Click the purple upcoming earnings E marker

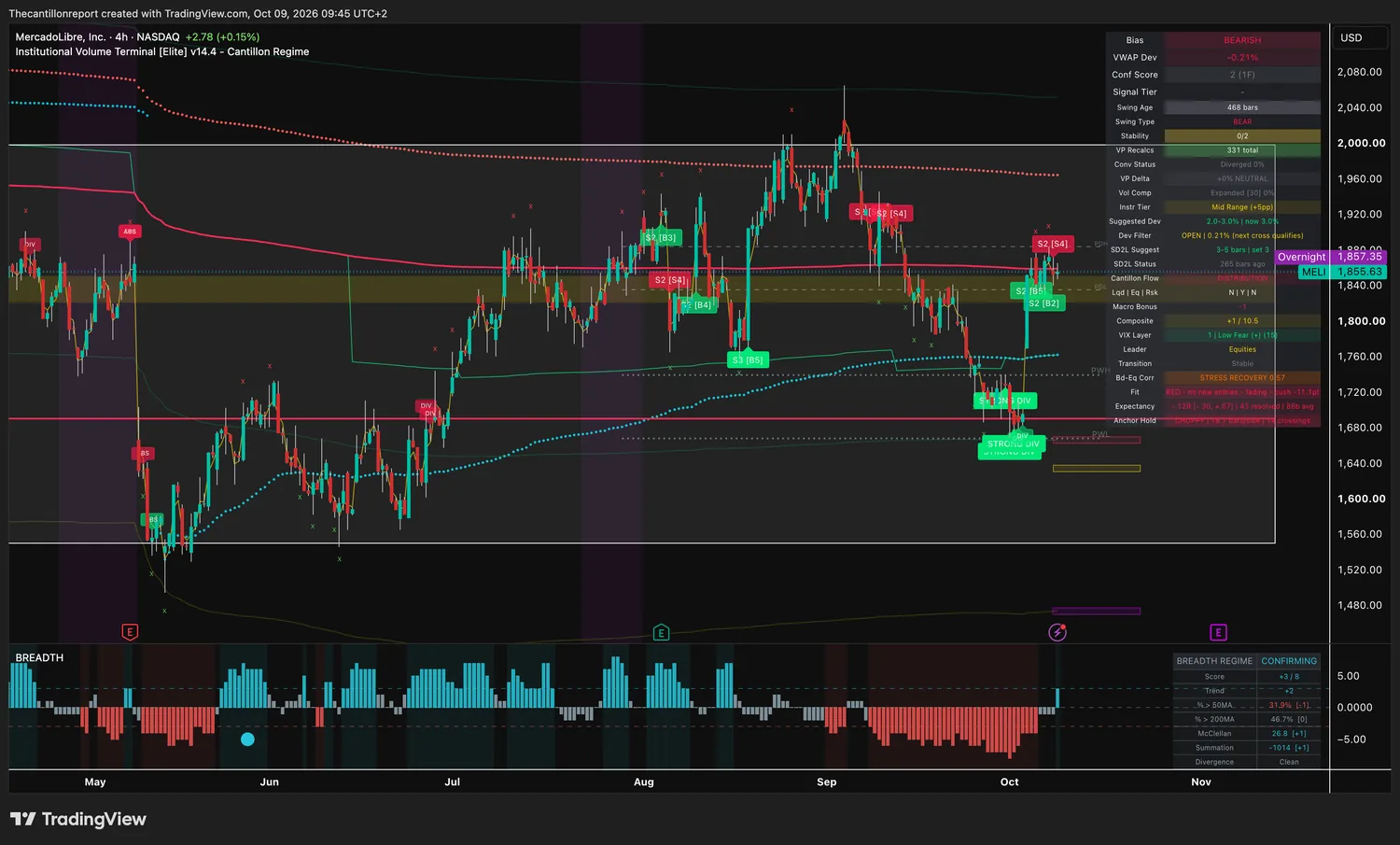pyautogui.click(x=1218, y=632)
